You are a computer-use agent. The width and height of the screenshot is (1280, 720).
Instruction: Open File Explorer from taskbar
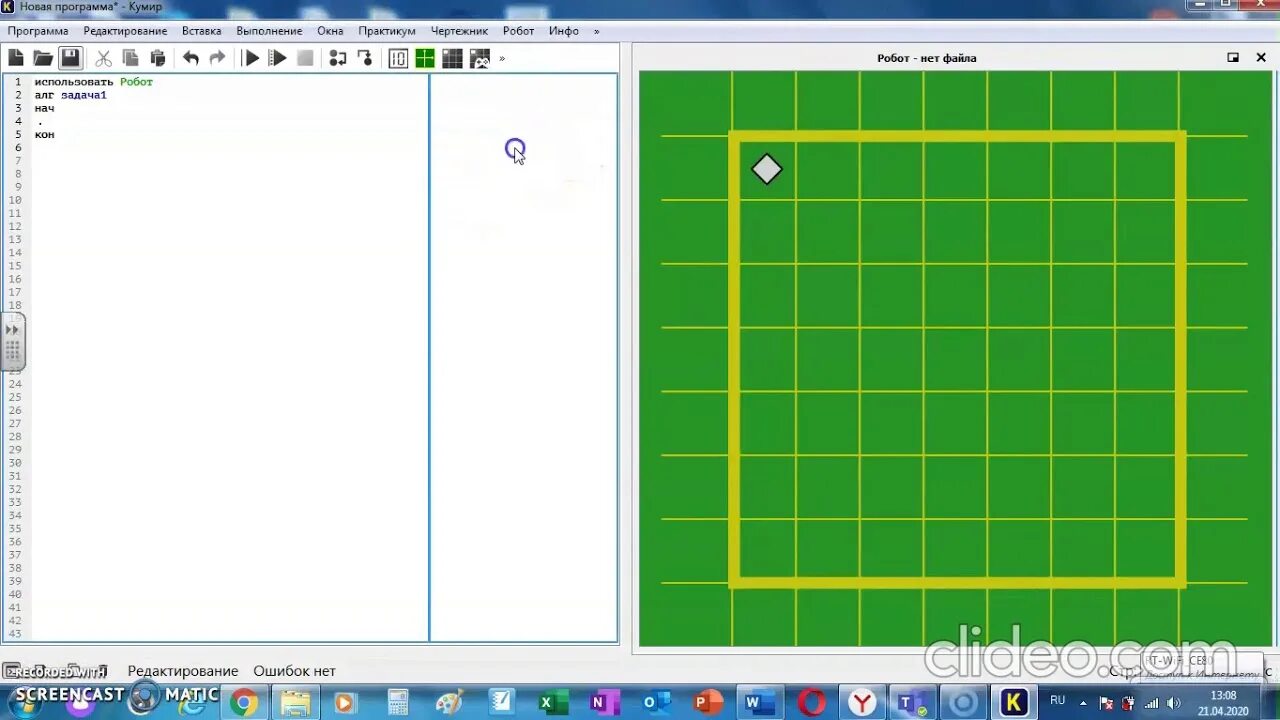295,703
